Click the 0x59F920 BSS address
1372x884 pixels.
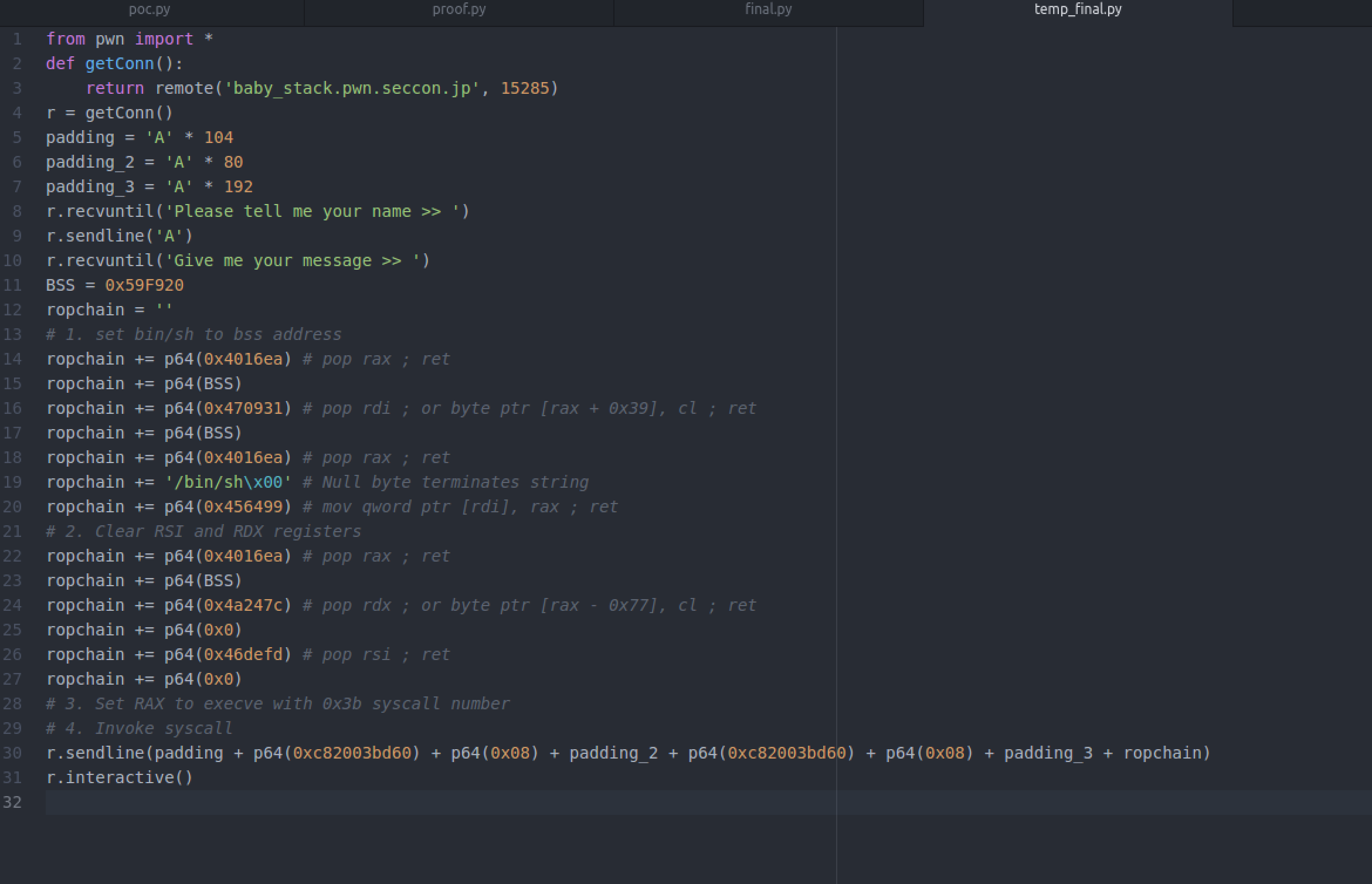point(144,285)
